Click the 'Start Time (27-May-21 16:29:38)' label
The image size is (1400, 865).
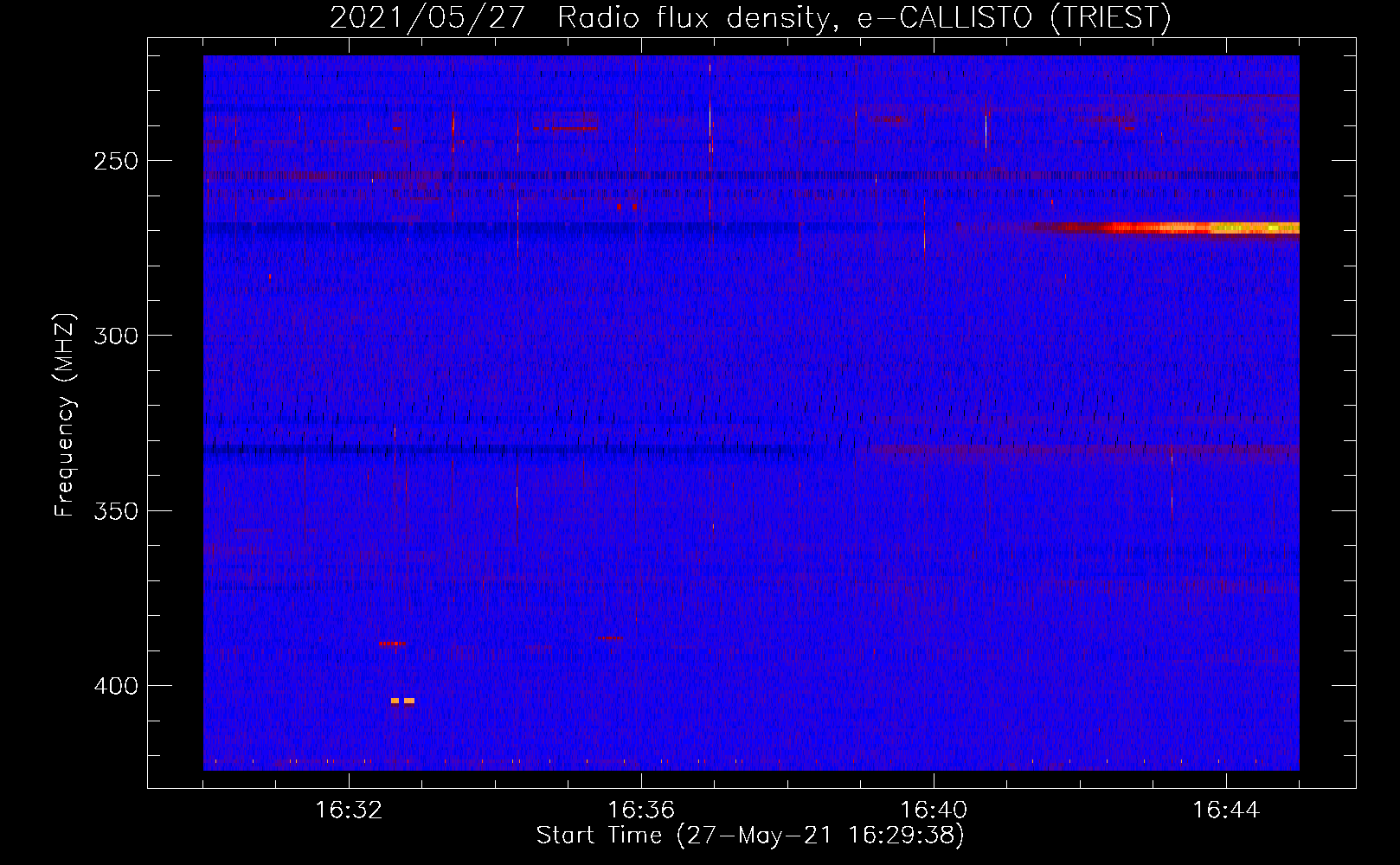point(750,836)
